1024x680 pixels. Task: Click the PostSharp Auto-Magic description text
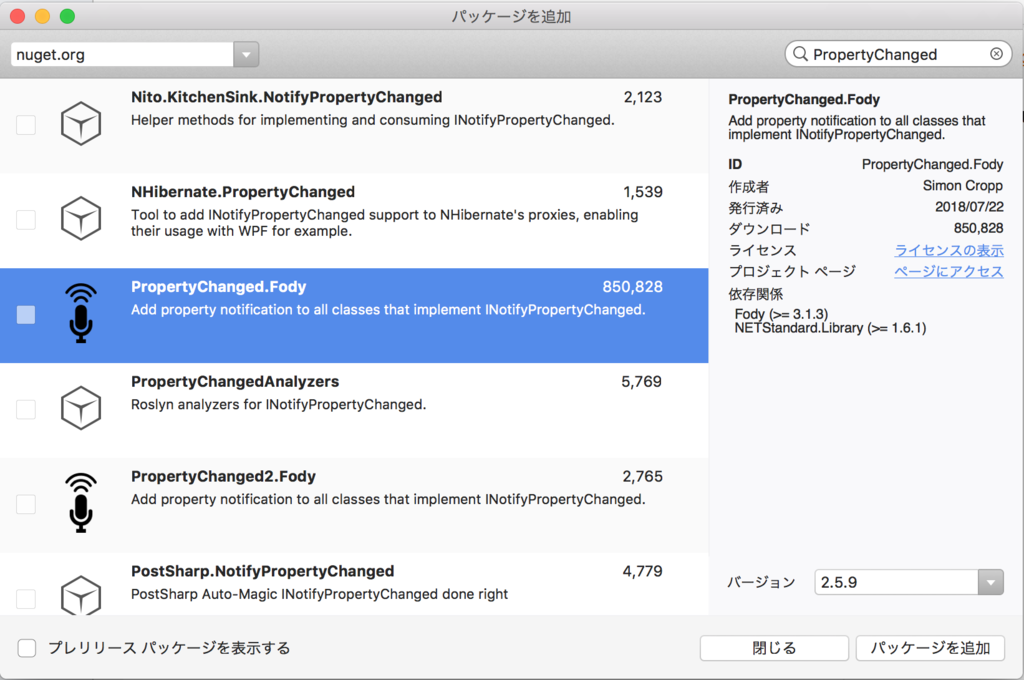[319, 594]
